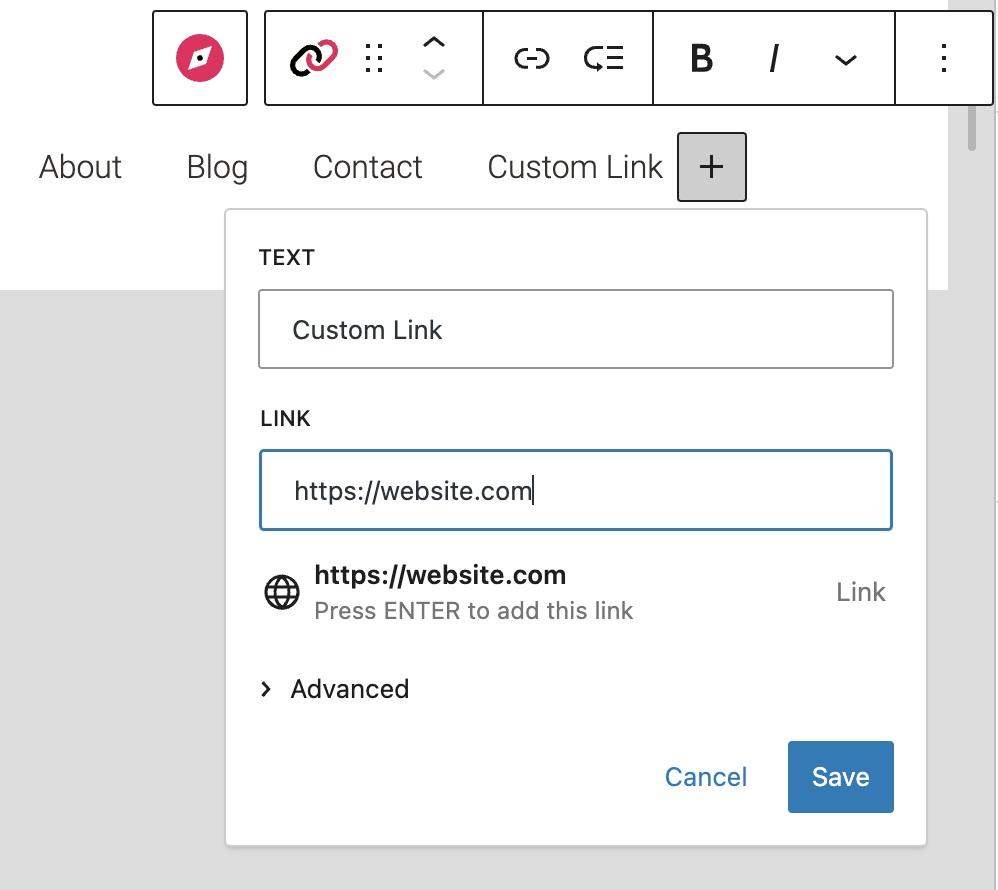Focus the Link URL input field
This screenshot has width=998, height=890.
point(575,490)
